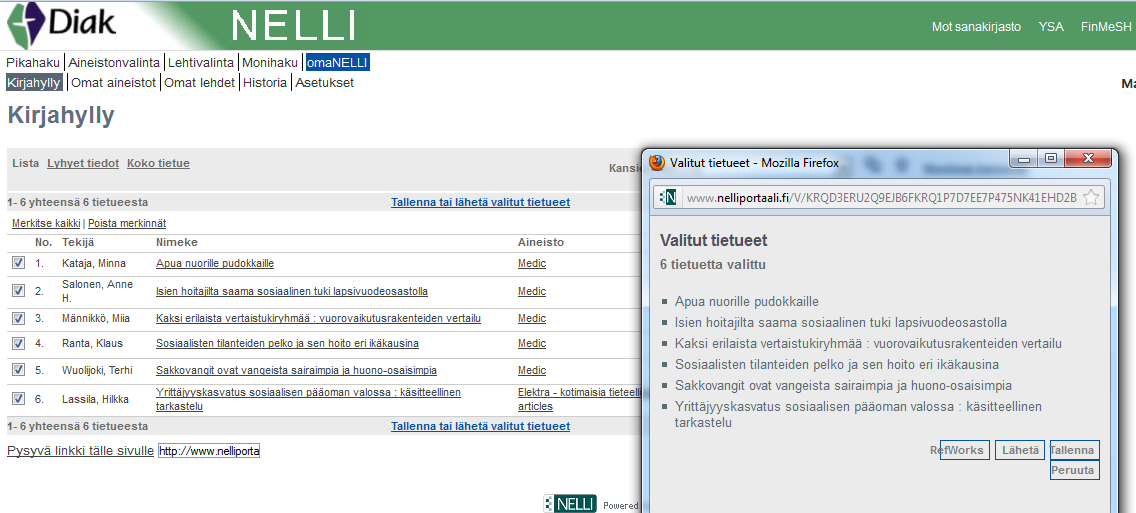Image resolution: width=1136 pixels, height=513 pixels.
Task: Click the Tallenna button in popup
Action: tap(1074, 450)
